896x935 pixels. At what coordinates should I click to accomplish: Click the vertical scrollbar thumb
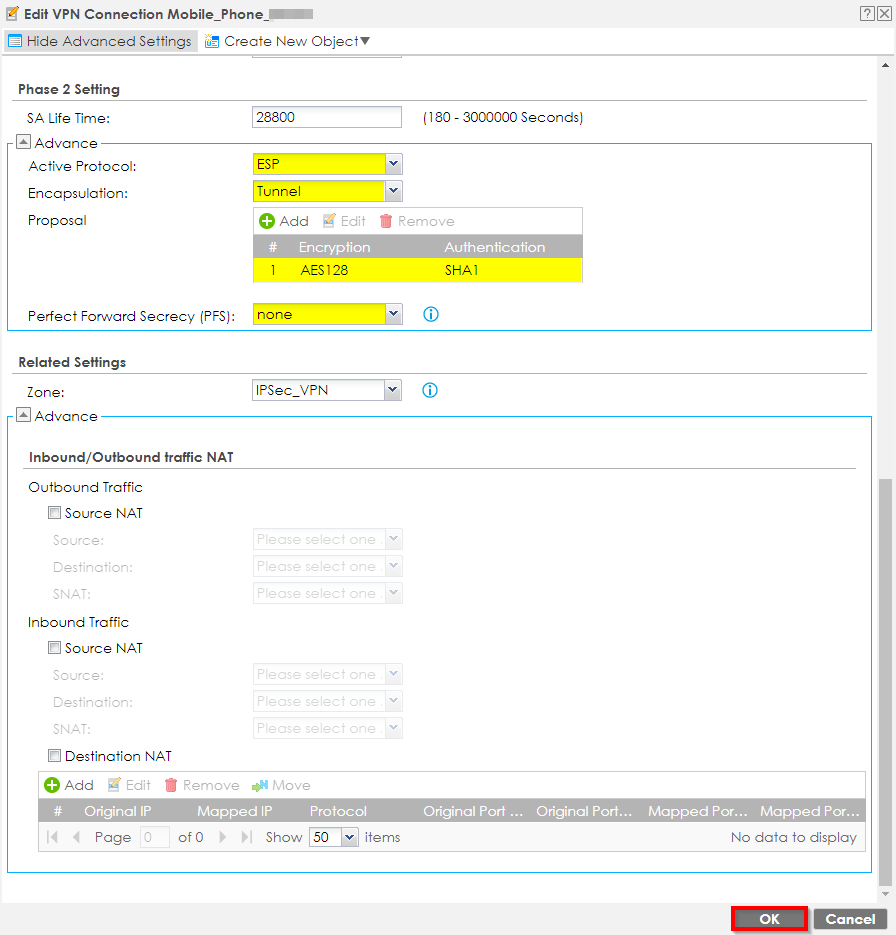pyautogui.click(x=883, y=680)
